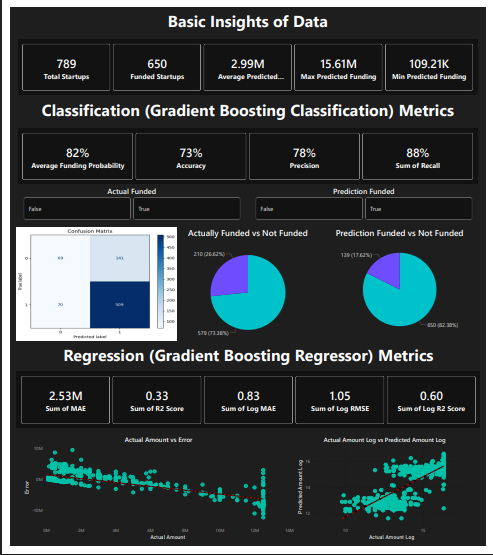Viewport: 493px width, 555px height.
Task: Click the Predicted Amount Log y-axis label
Action: pos(300,487)
